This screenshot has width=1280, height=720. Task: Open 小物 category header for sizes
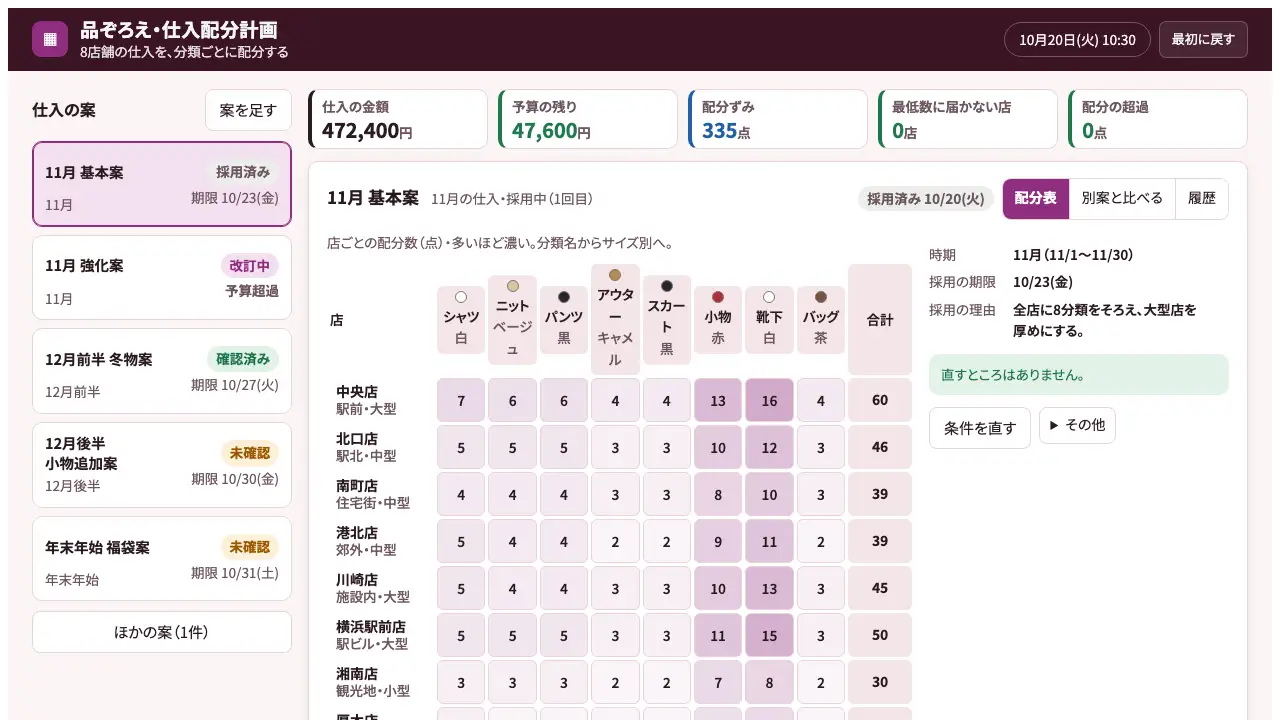(x=718, y=320)
